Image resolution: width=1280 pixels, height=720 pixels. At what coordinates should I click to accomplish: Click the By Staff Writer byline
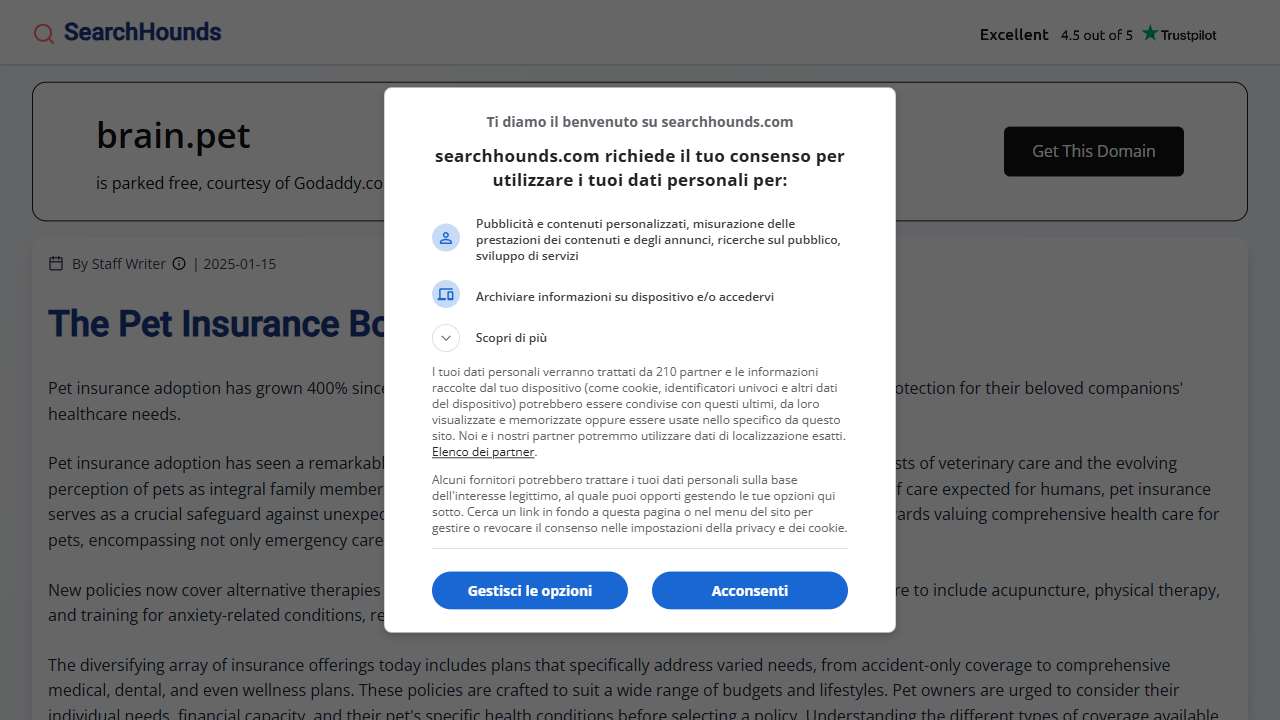click(x=119, y=264)
